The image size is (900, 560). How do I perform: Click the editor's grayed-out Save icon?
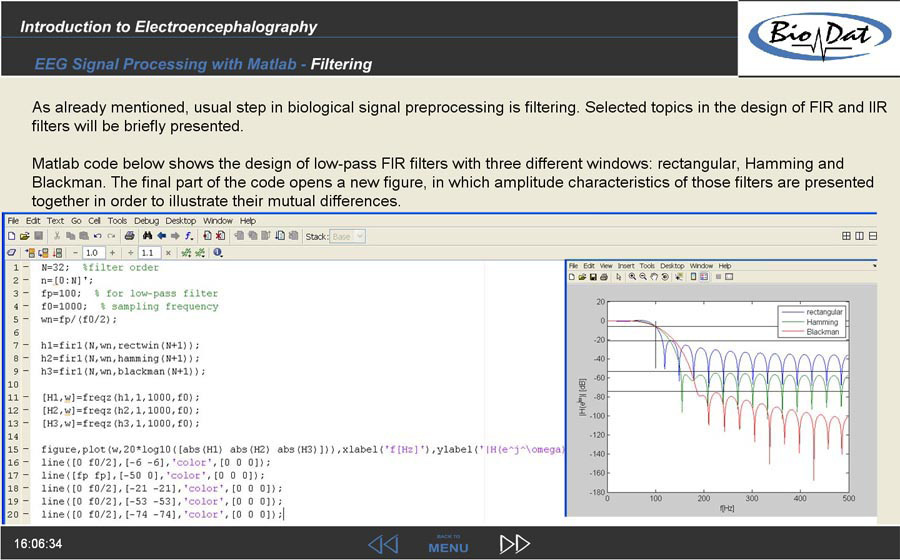(38, 236)
